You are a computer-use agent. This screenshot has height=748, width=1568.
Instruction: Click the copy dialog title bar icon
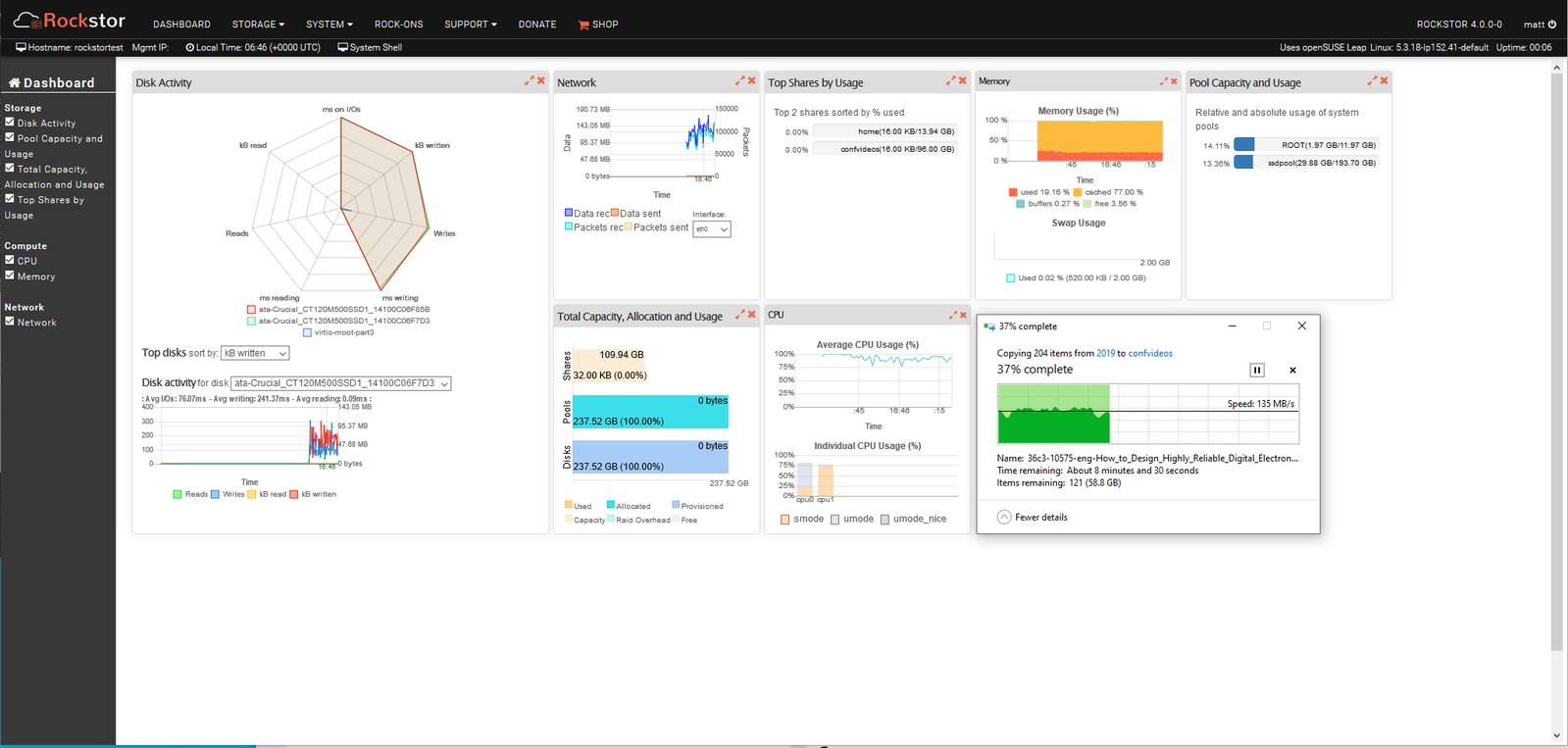989,326
